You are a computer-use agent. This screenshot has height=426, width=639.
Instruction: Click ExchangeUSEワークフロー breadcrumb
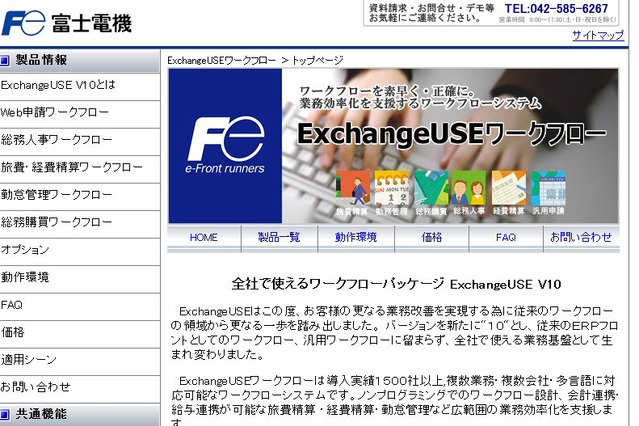pos(222,61)
